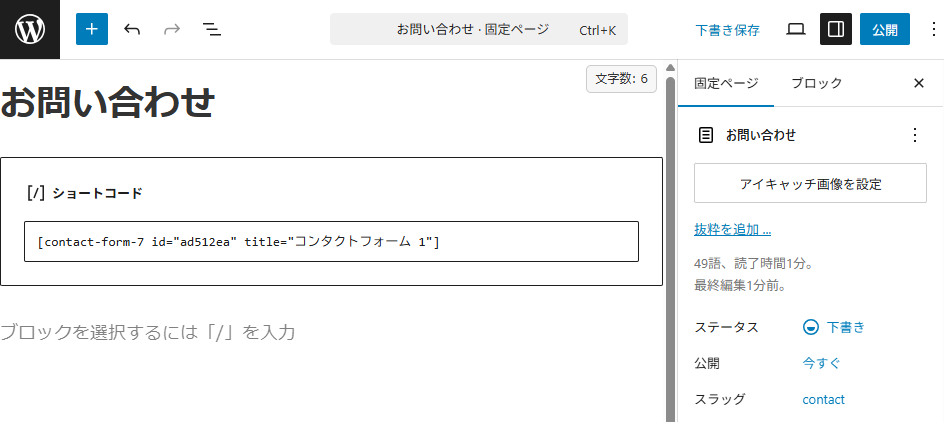Toggle the settings sidebar panel
The image size is (944, 422).
(x=836, y=29)
